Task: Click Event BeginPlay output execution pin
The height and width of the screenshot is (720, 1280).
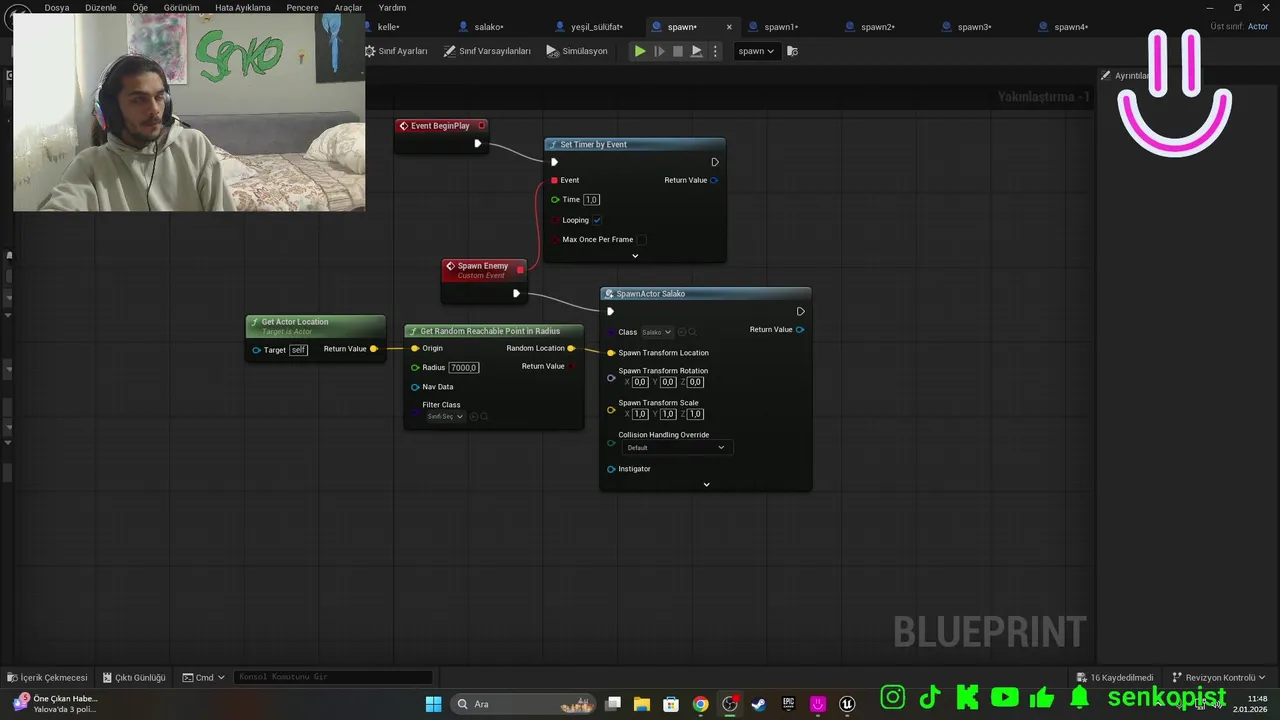Action: pyautogui.click(x=477, y=143)
